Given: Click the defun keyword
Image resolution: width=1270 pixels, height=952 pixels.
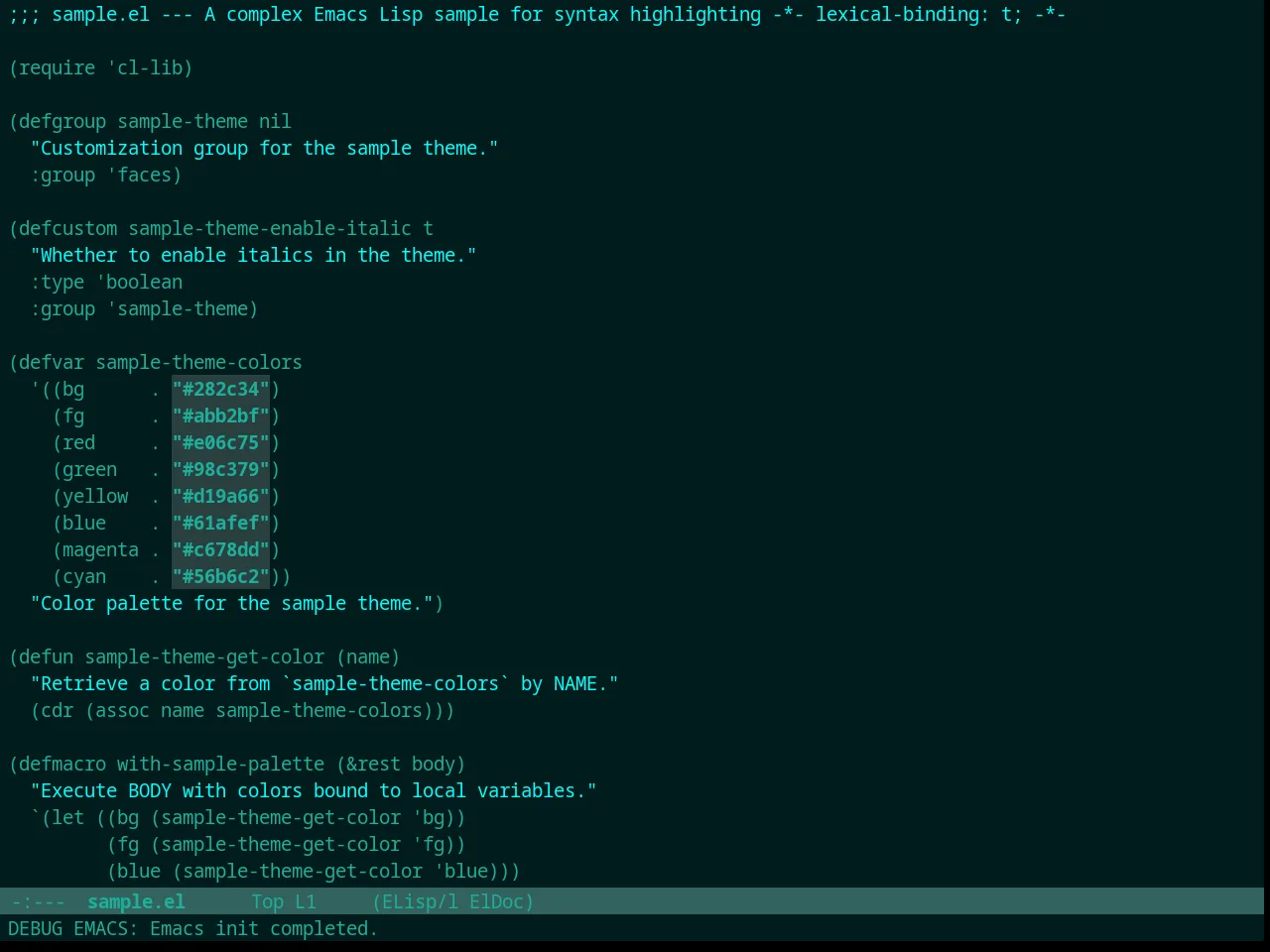Looking at the screenshot, I should coord(46,656).
